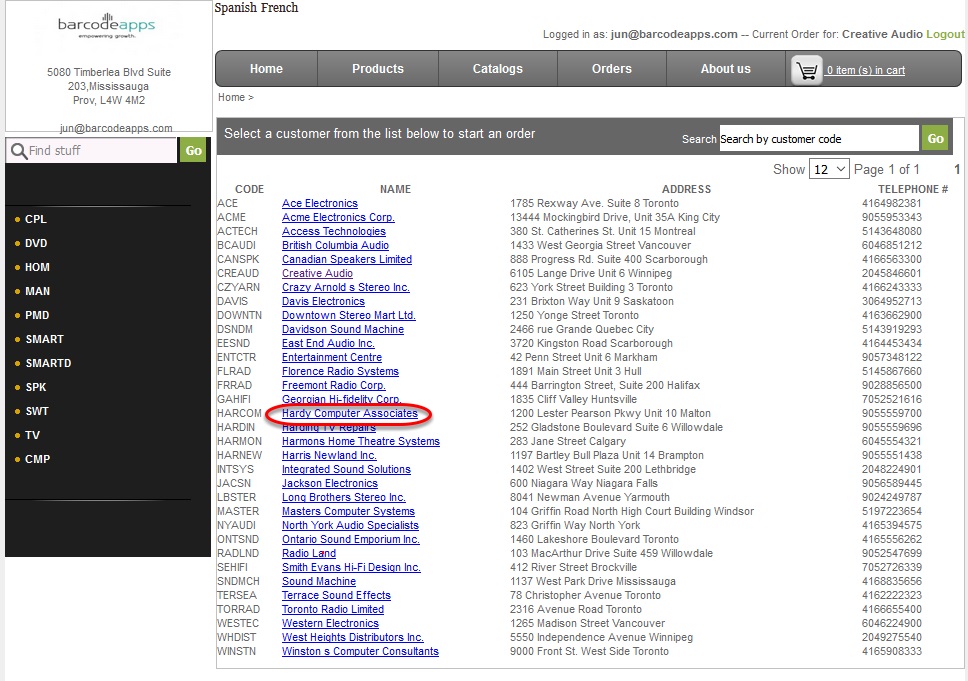Open the Products menu tab
This screenshot has height=681, width=968.
[x=378, y=69]
